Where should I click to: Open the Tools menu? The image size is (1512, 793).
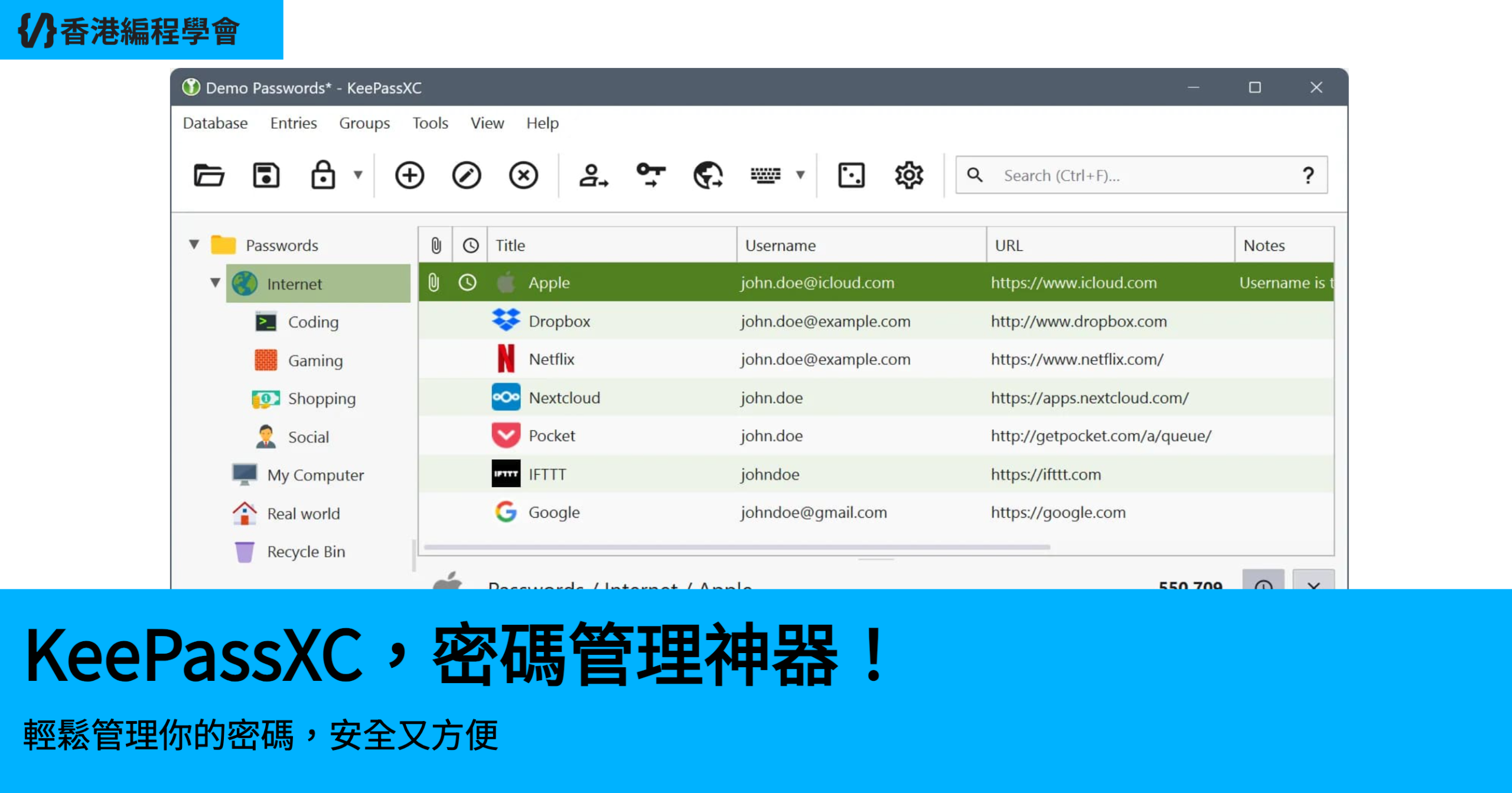[x=430, y=123]
